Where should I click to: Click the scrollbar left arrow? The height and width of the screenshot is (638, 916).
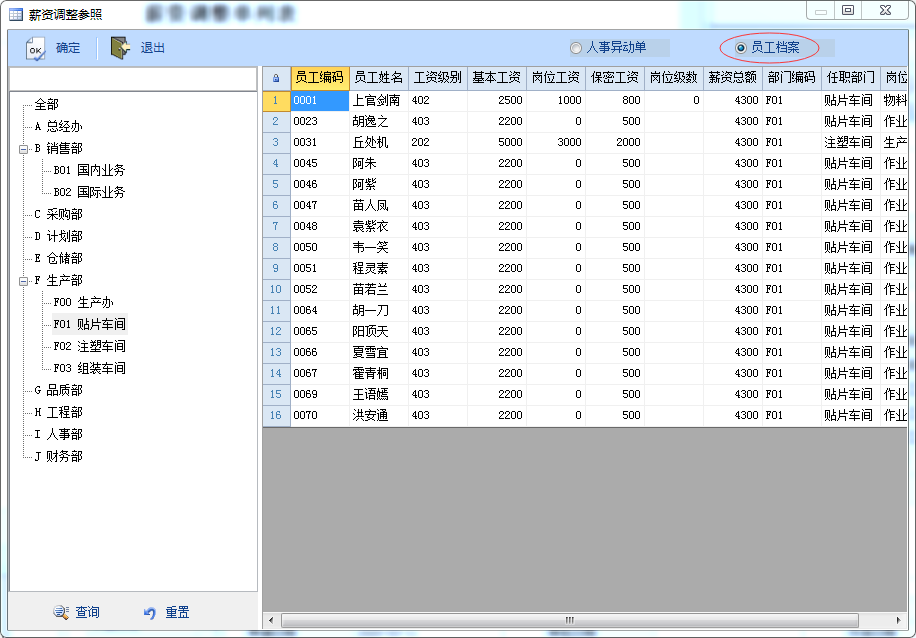click(x=270, y=620)
